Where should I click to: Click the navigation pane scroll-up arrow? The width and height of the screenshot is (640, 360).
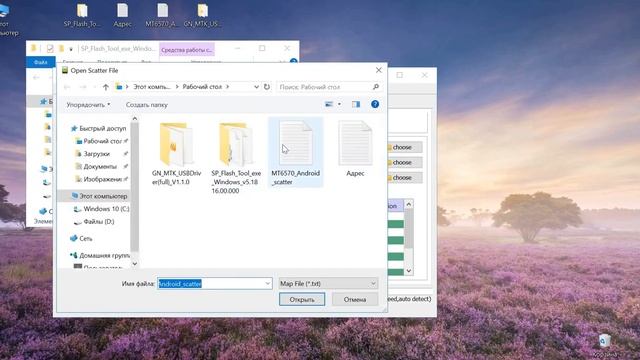tap(135, 119)
